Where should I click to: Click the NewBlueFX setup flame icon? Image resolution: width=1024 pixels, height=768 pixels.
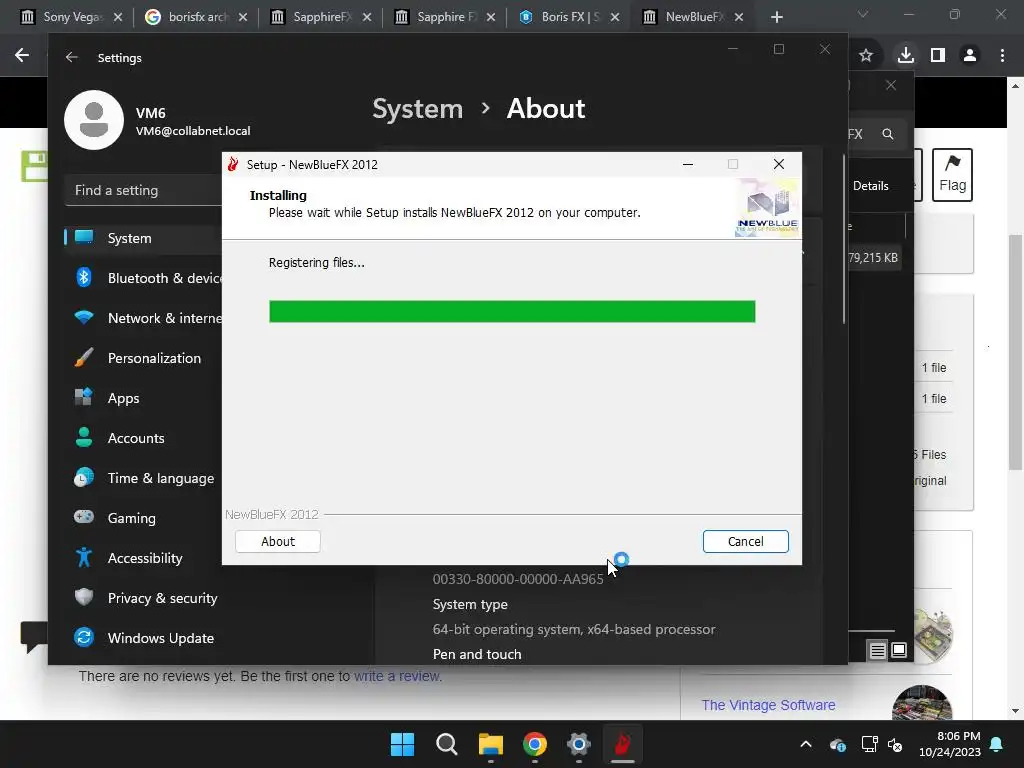tap(233, 165)
